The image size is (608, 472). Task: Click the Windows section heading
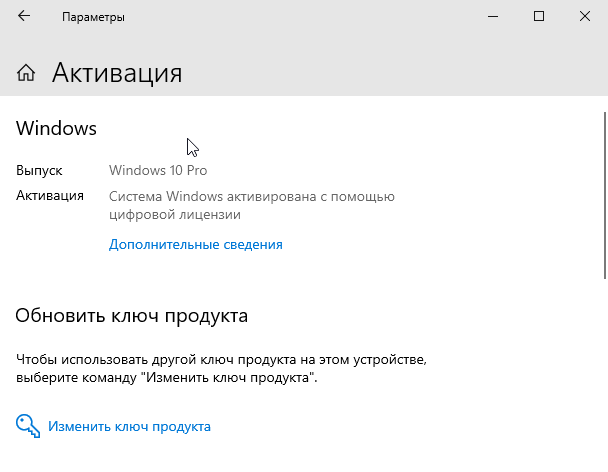click(56, 128)
